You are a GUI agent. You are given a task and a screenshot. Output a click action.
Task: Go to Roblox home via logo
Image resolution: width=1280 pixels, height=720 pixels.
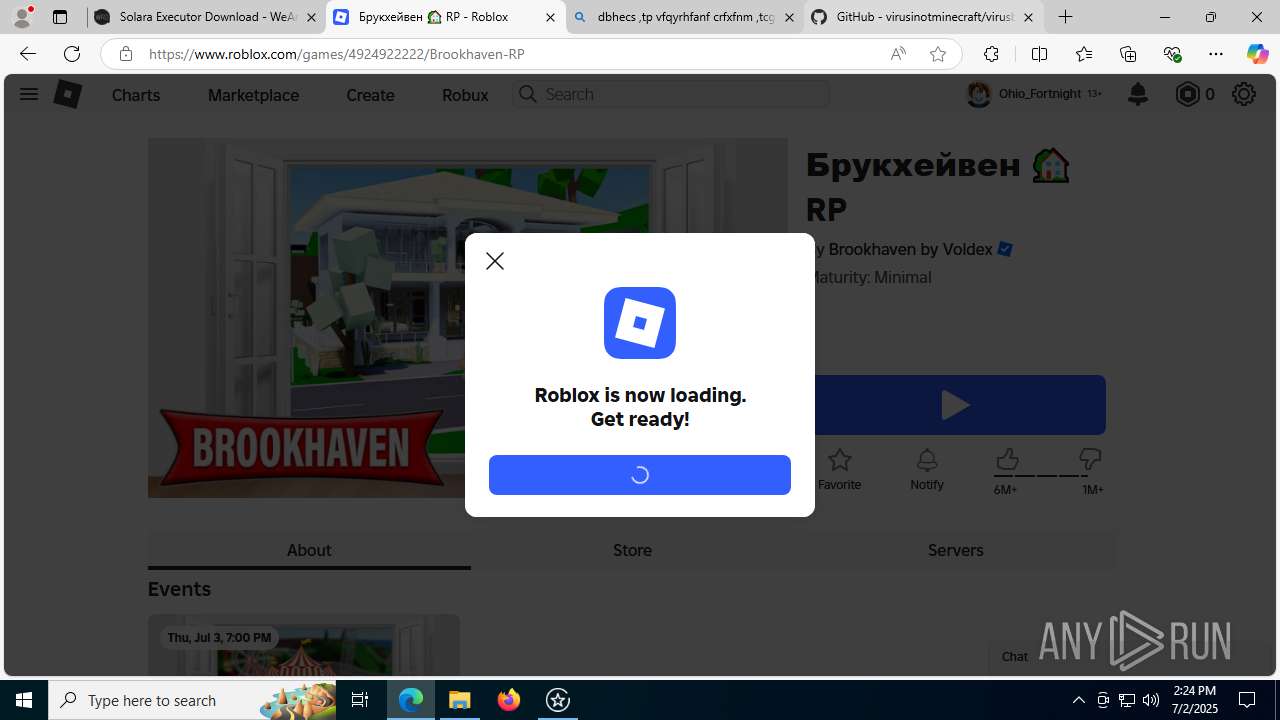pos(67,94)
